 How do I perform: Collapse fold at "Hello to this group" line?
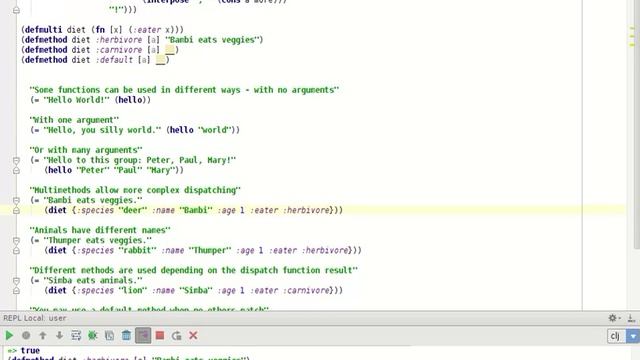coord(16,160)
